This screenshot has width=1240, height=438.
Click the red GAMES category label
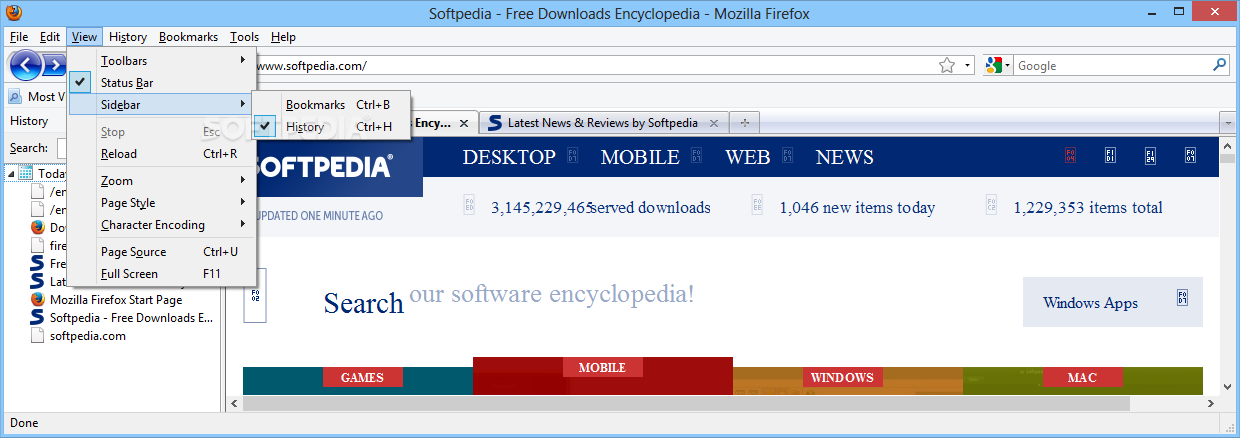tap(362, 377)
